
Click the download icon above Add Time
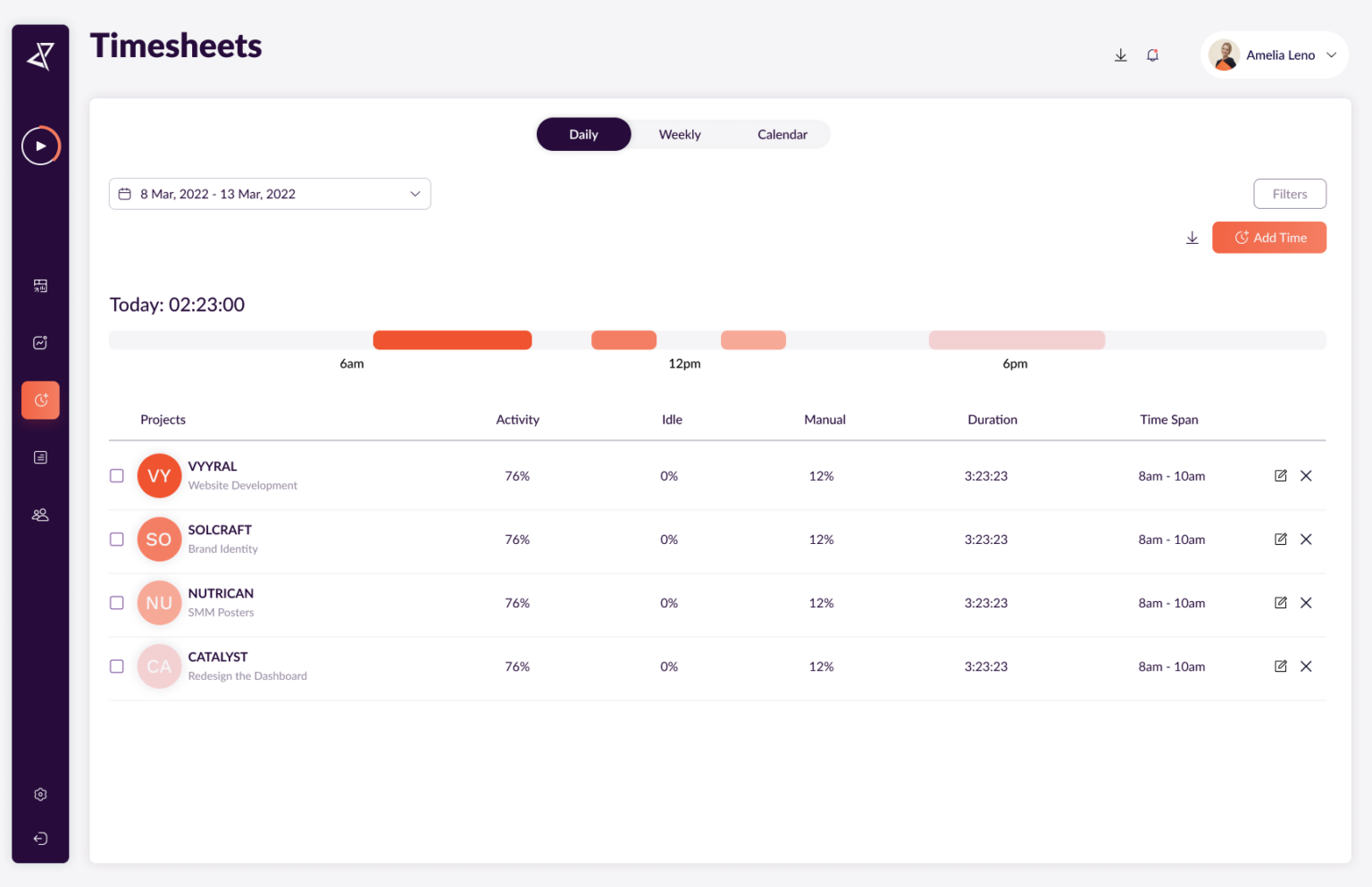(1192, 238)
